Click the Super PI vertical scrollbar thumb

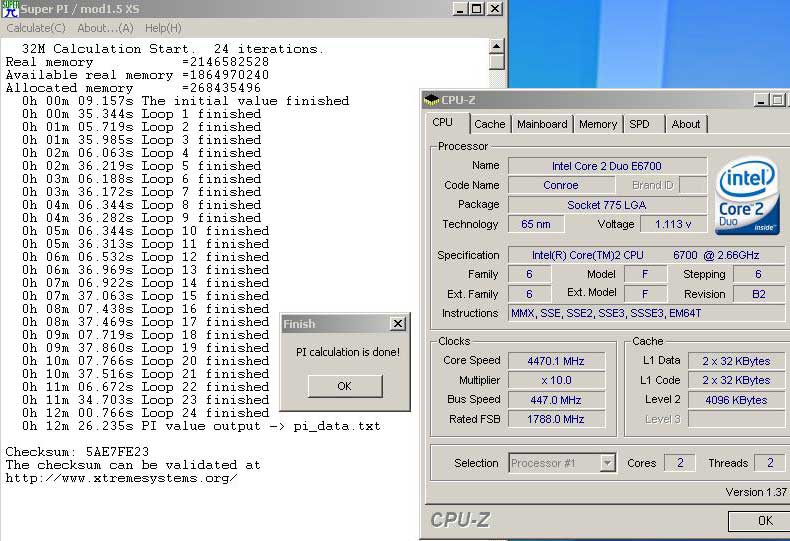click(496, 62)
